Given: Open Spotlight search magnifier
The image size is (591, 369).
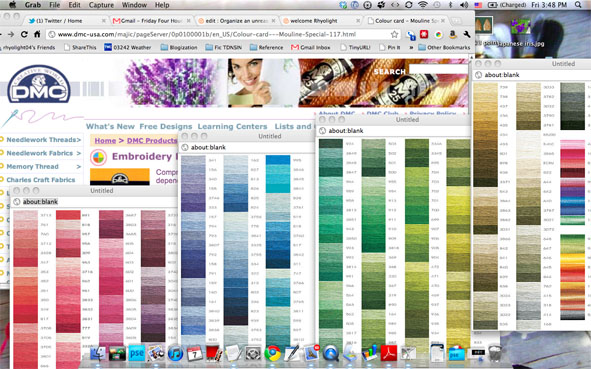Looking at the screenshot, I should coord(578,5).
